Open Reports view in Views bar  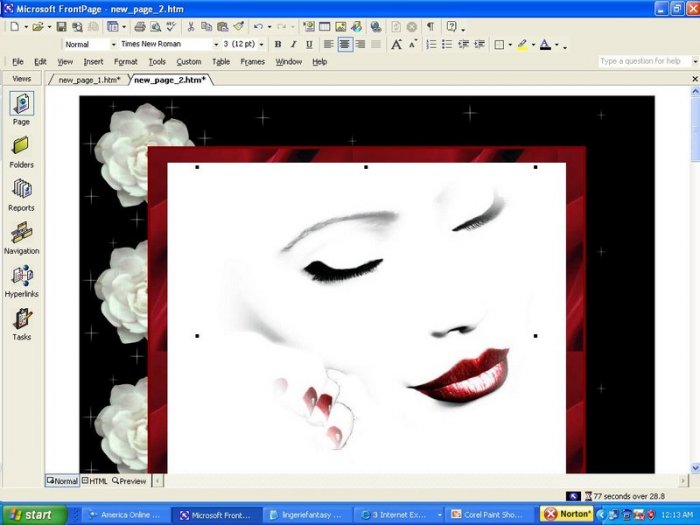tap(21, 195)
